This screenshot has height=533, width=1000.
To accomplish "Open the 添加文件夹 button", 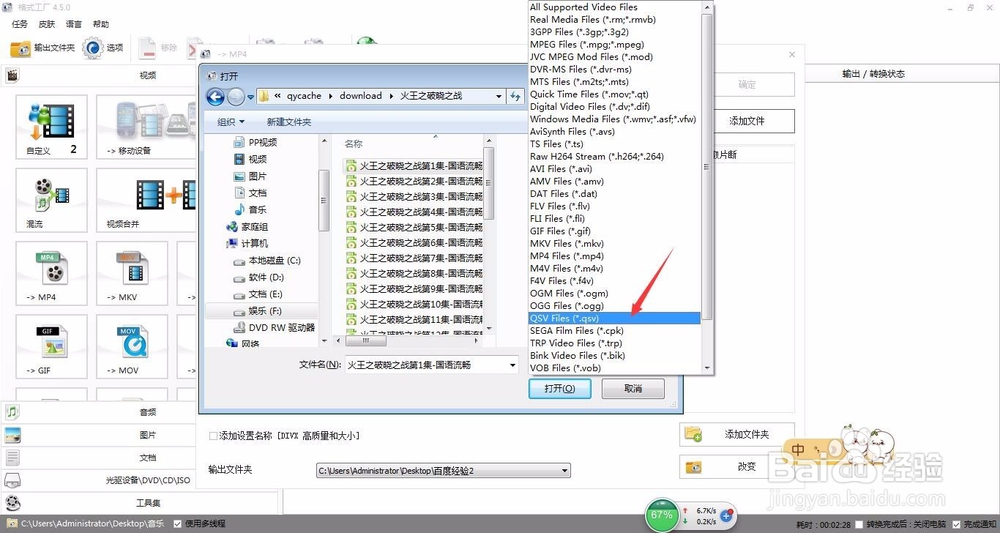I will 737,434.
